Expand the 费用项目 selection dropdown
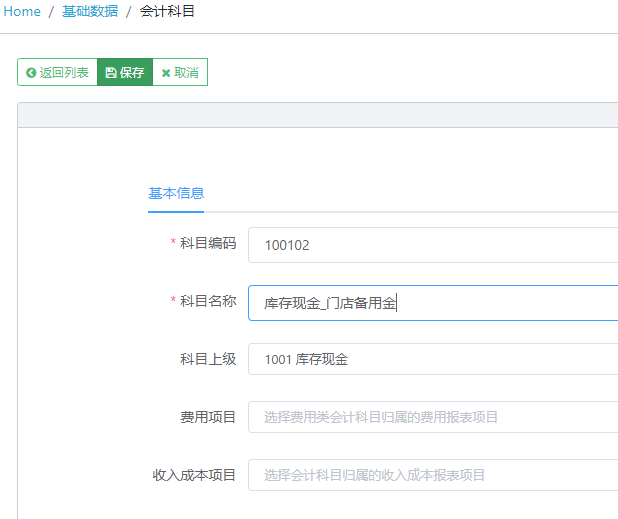 (x=433, y=417)
